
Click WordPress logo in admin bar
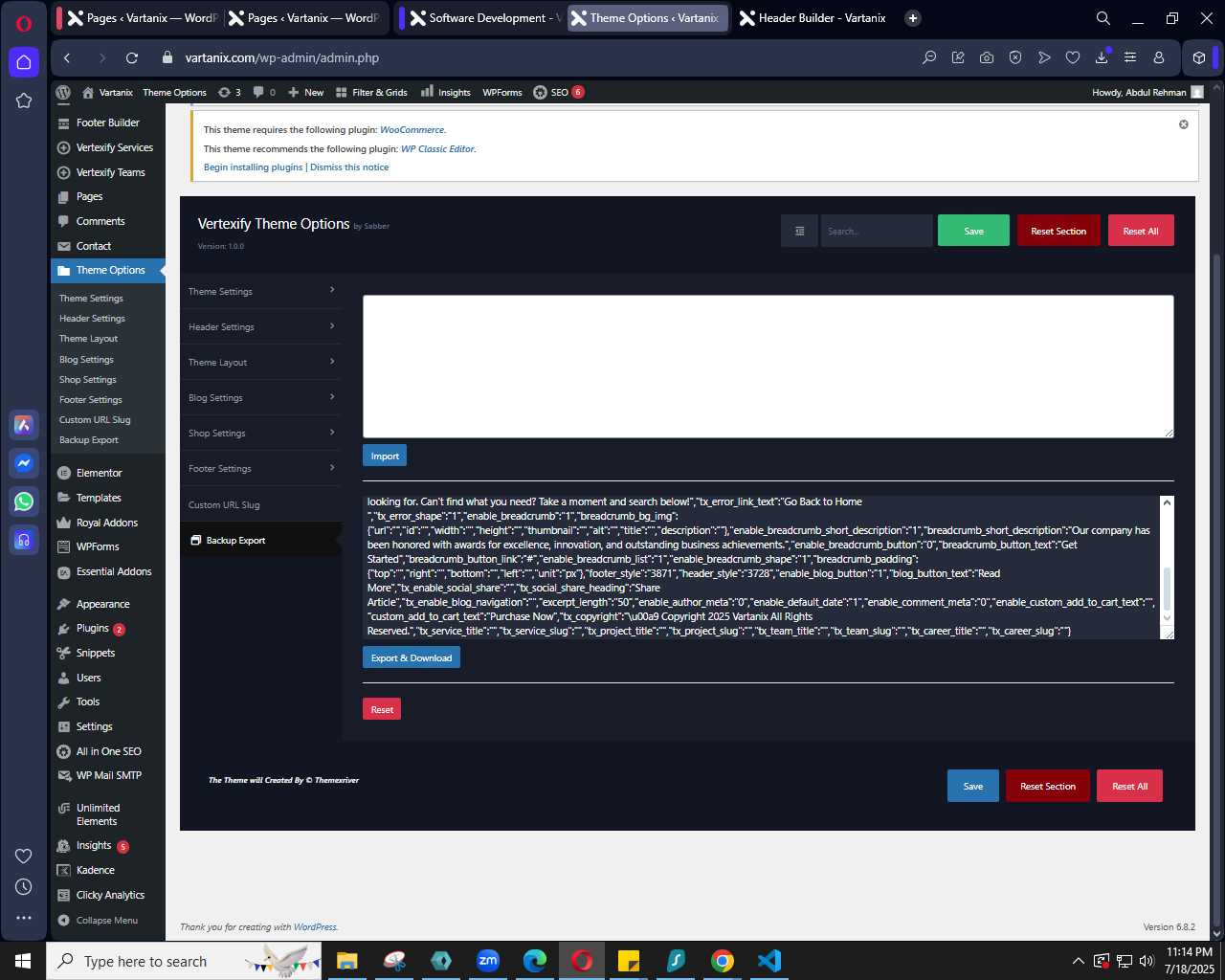[x=63, y=93]
